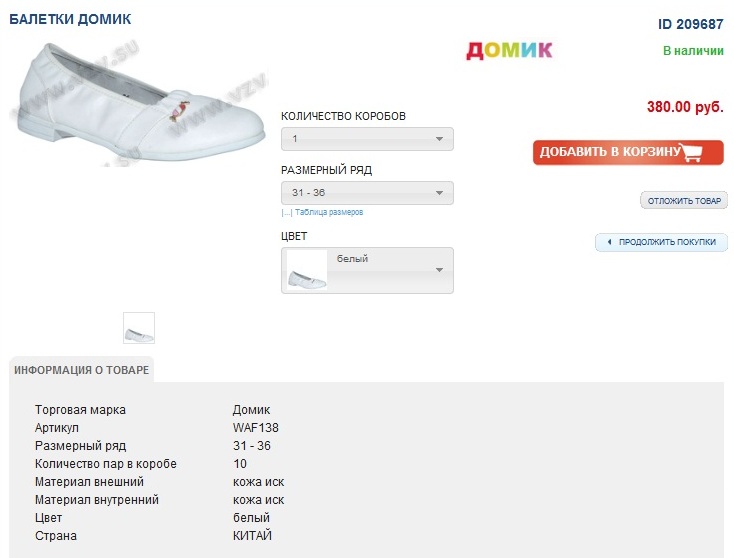Image resolution: width=734 pixels, height=558 pixels.
Task: Click the bracket icon before Таблица размеров
Action: pos(286,212)
